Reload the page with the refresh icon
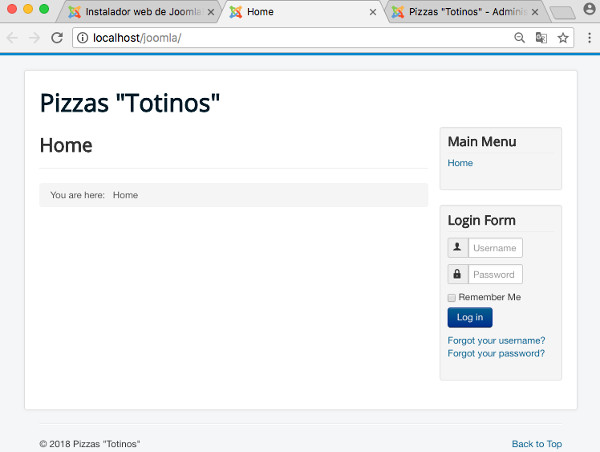The height and width of the screenshot is (452, 600). (57, 38)
